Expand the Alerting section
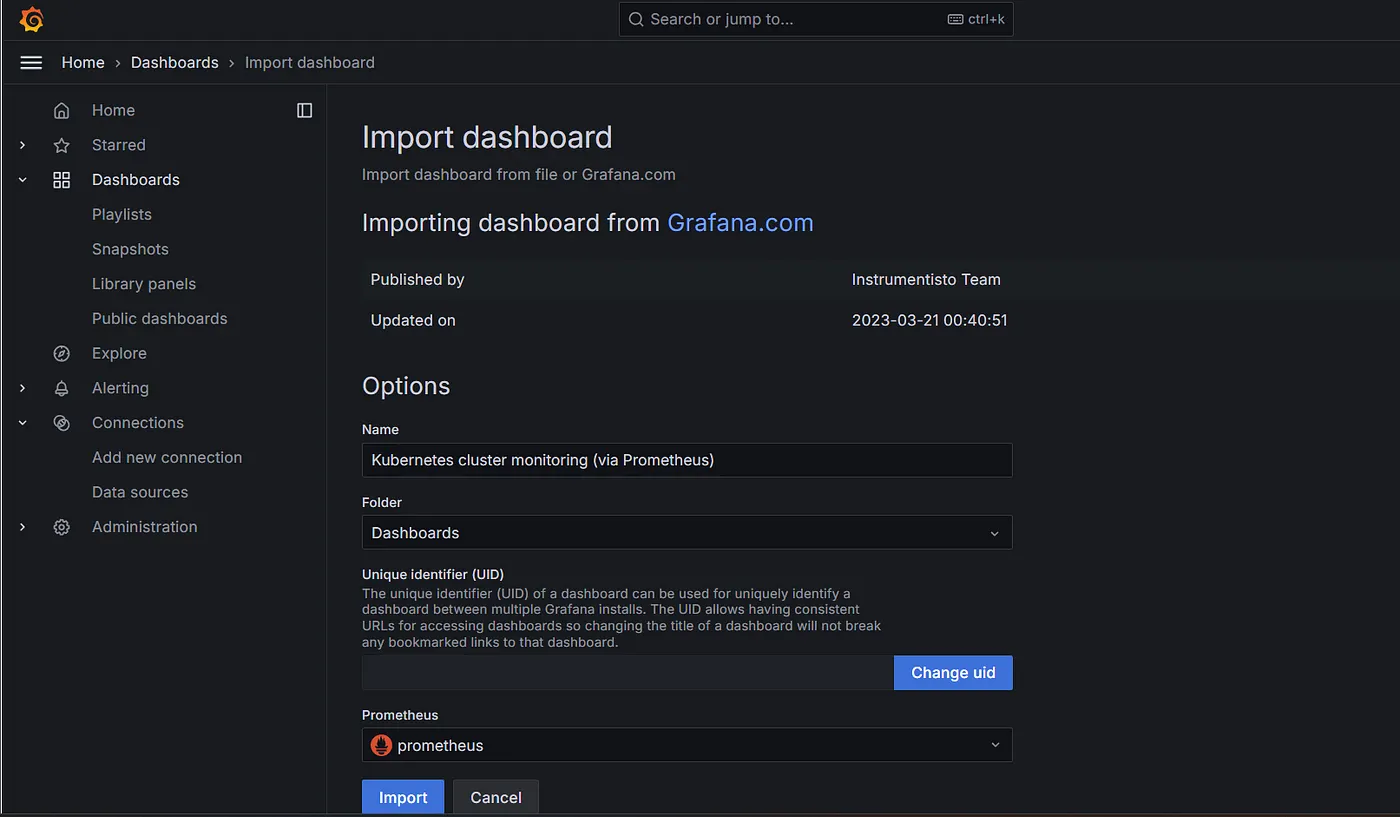The height and width of the screenshot is (817, 1400). pos(23,388)
